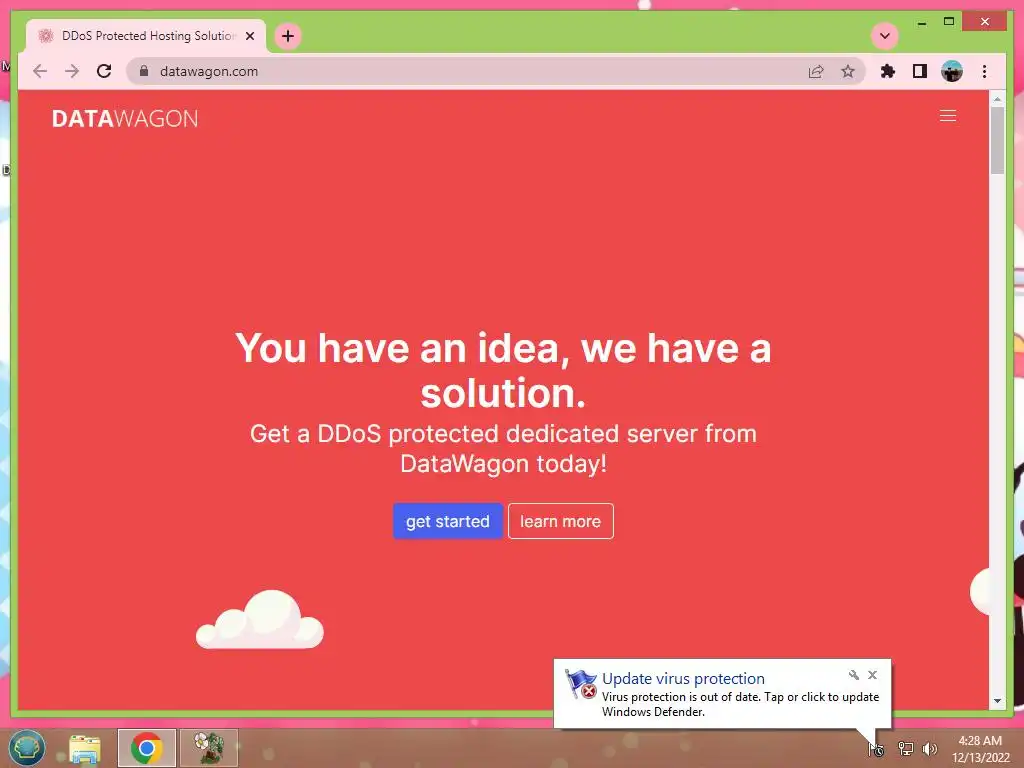Open the Chrome profile avatar
Viewport: 1024px width, 768px height.
(952, 71)
